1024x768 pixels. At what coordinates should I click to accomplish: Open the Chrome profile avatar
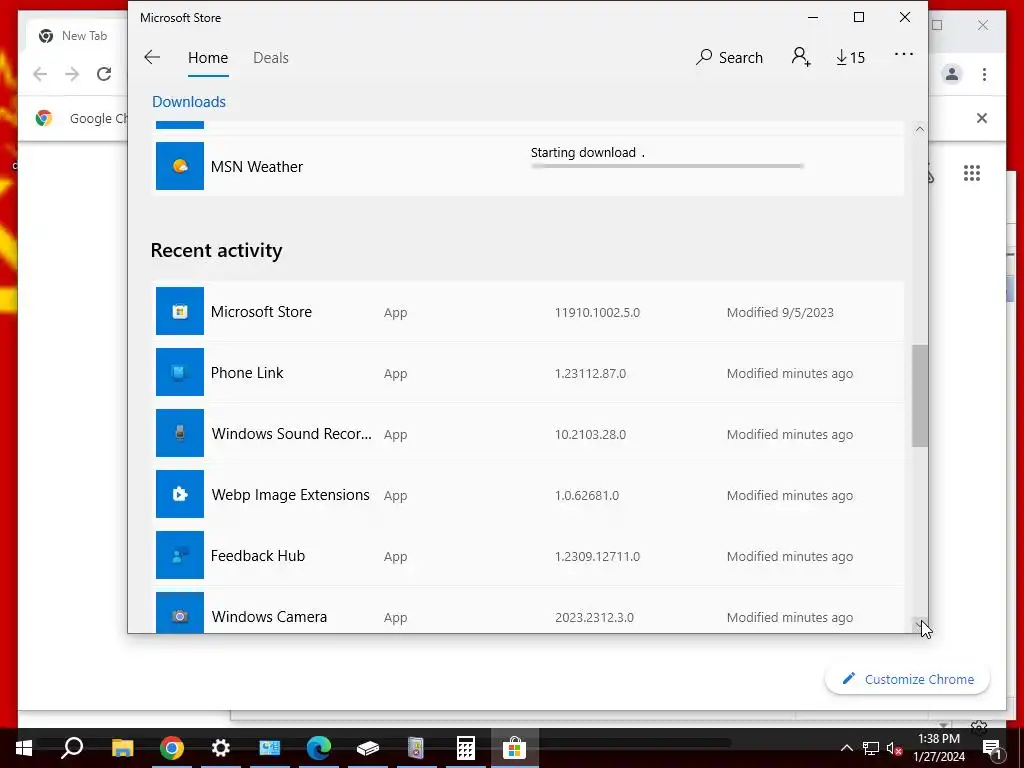tap(952, 74)
